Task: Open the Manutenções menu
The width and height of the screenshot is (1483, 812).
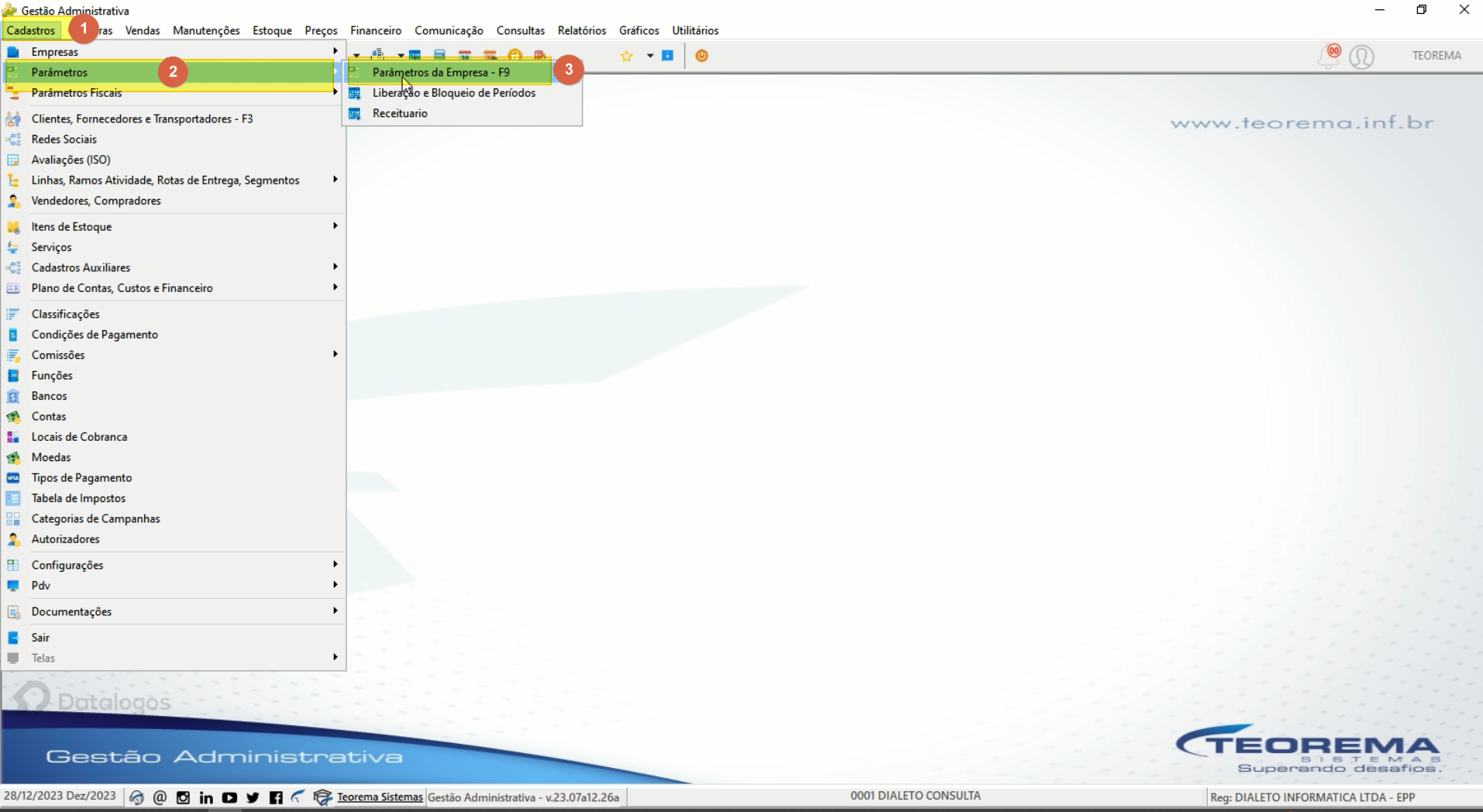Action: pos(206,30)
